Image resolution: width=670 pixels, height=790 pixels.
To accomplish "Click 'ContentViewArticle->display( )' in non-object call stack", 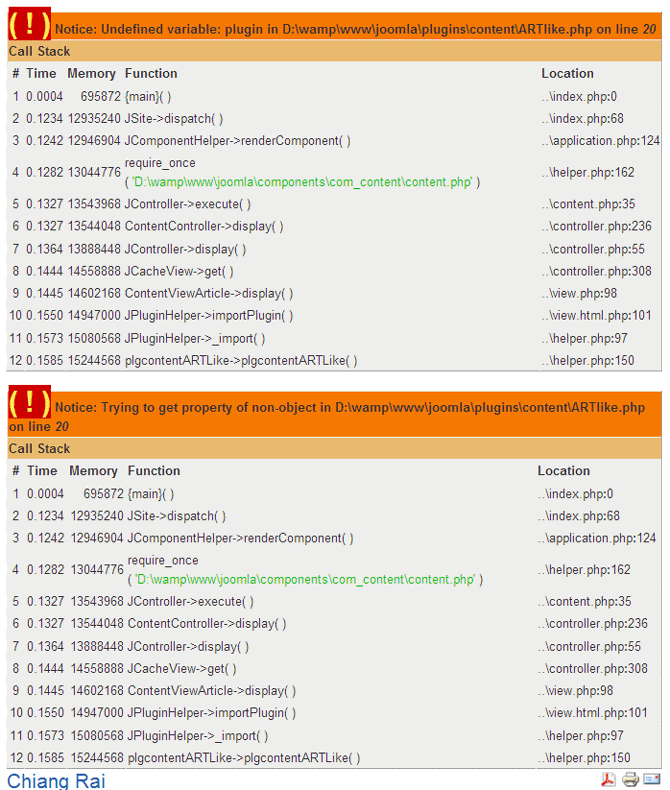I will pos(212,691).
